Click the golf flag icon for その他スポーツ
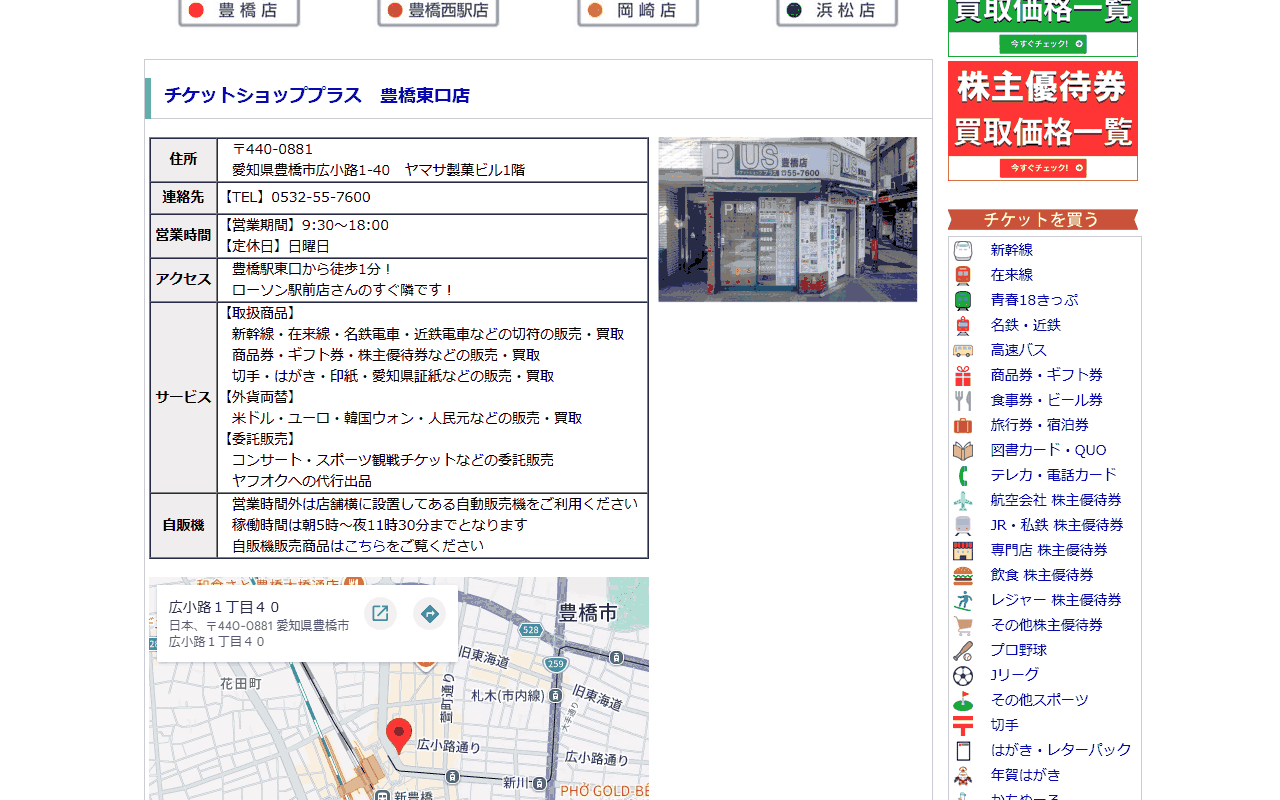Screen dimensions: 1280x800 (x=963, y=700)
